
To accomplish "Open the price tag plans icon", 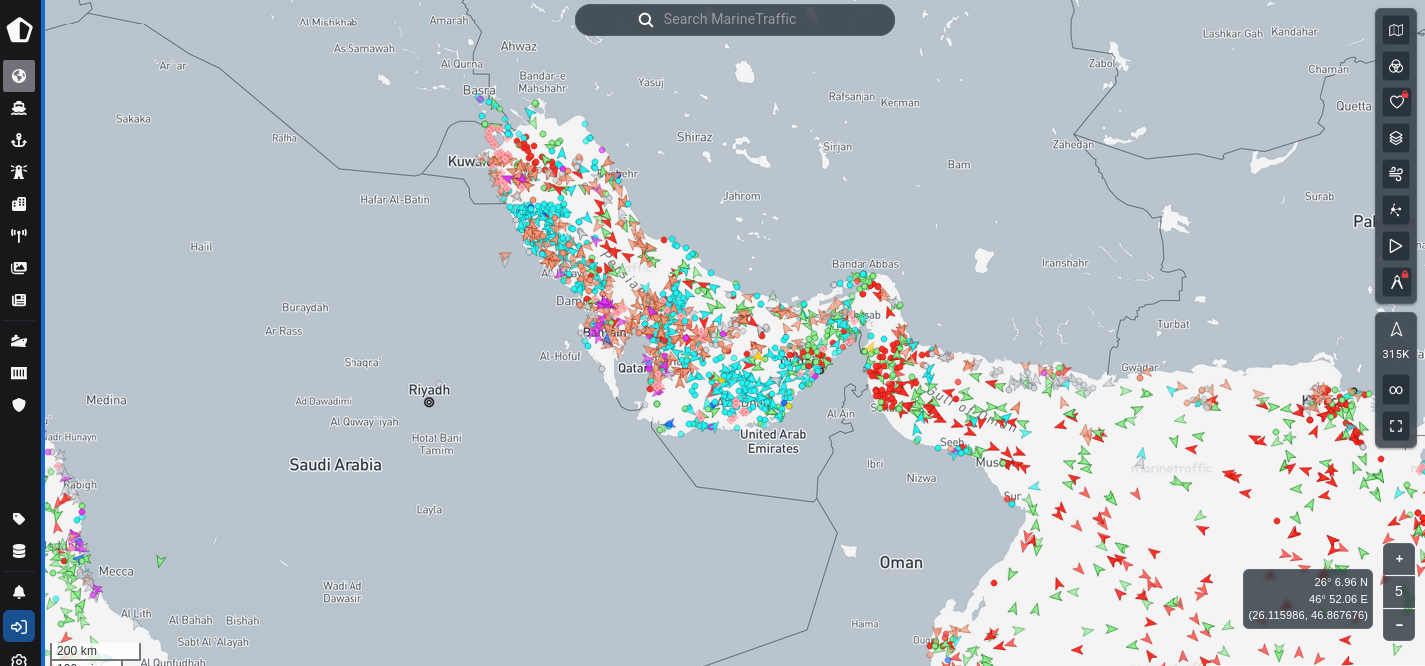I will click(19, 519).
